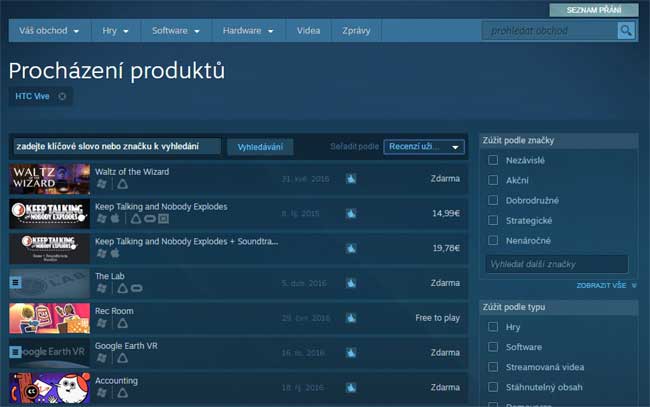Image resolution: width=650 pixels, height=407 pixels.
Task: Click HTC Vive triangle icon under The Lab
Action: click(x=122, y=288)
